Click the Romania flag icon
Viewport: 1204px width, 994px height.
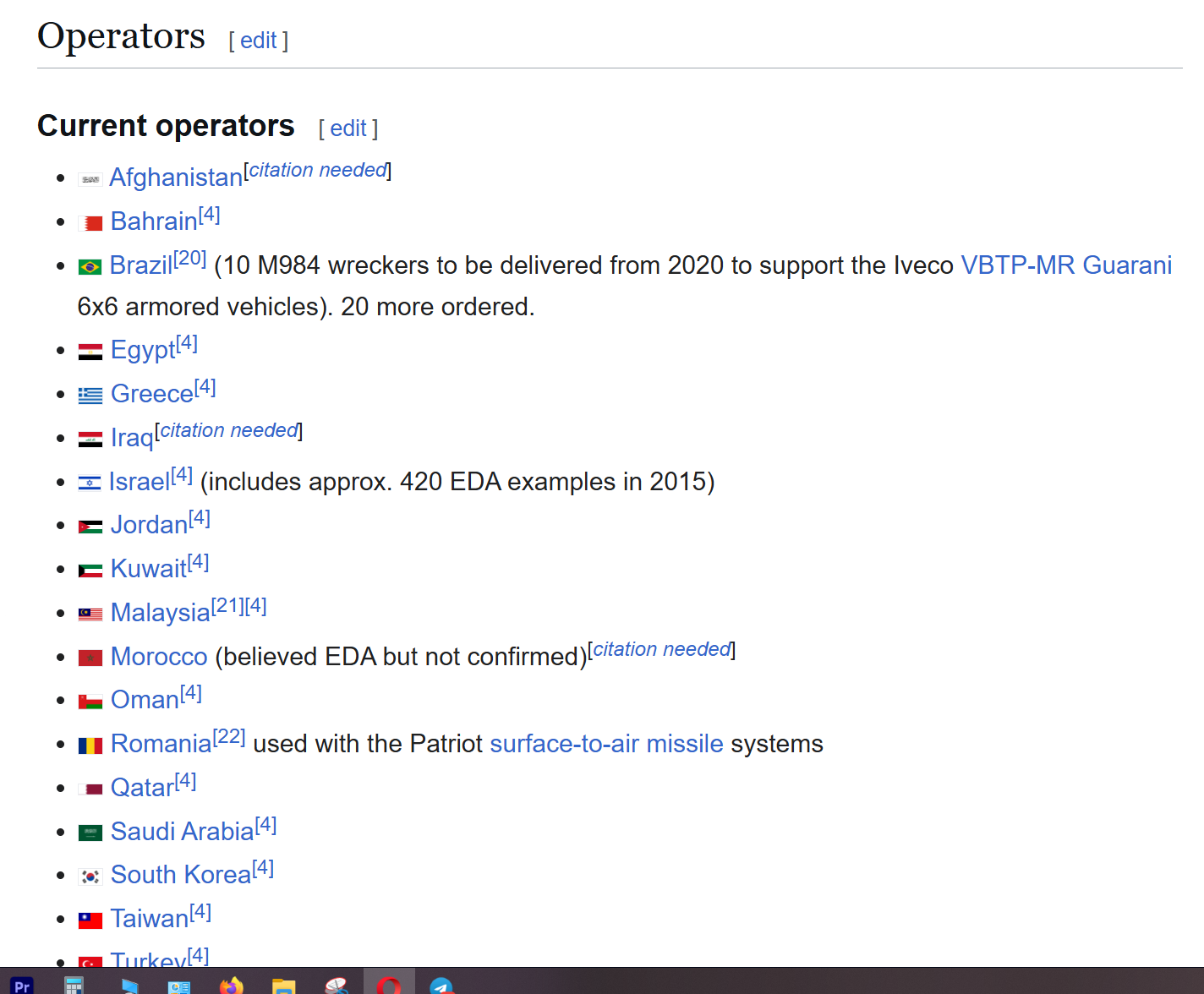[x=90, y=745]
